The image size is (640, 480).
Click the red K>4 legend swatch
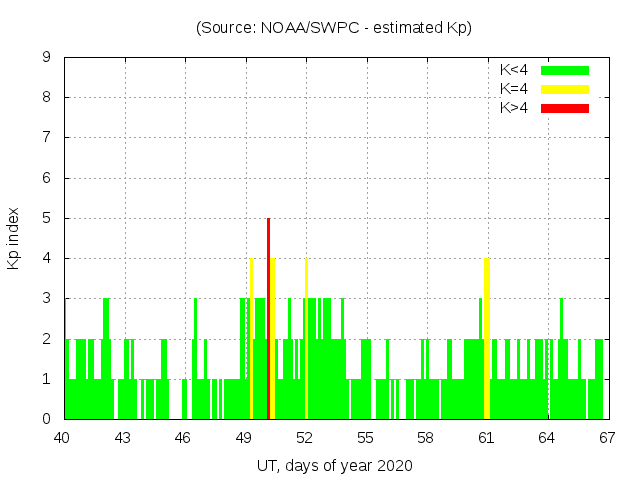[565, 107]
